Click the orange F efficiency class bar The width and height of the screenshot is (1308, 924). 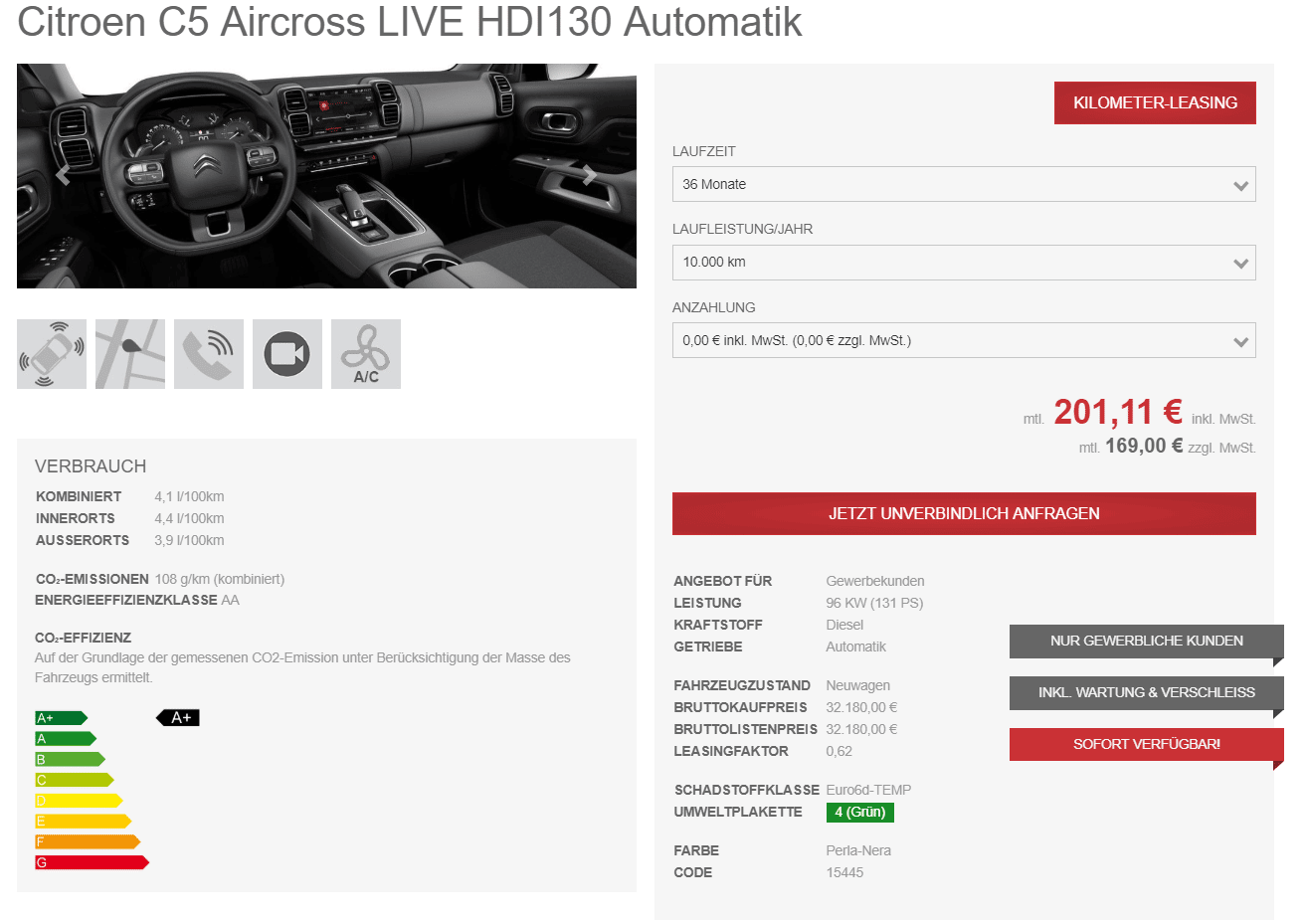(x=88, y=841)
